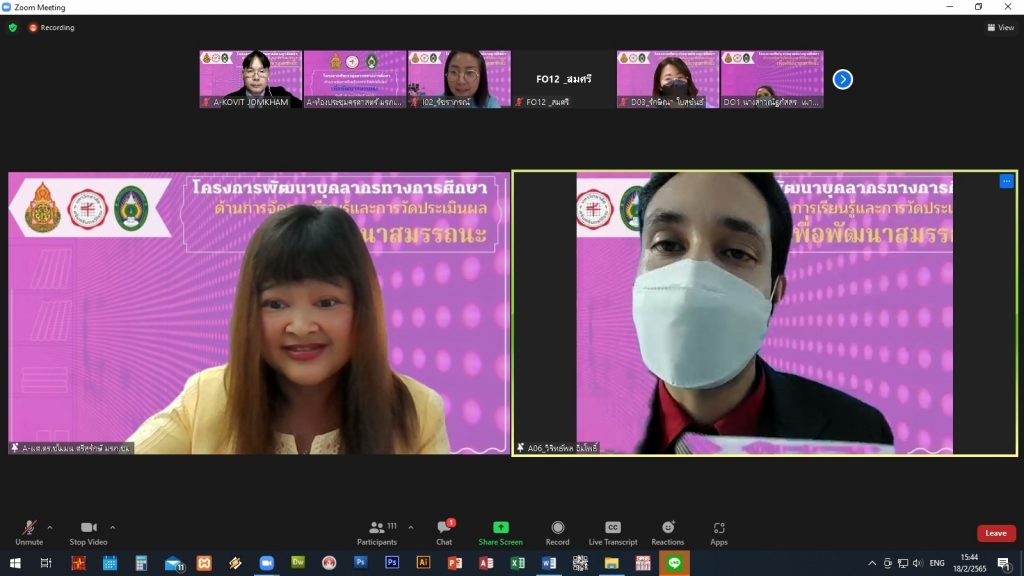Expand the arrow beside Participants
Screen dimensions: 1024x576
[411, 527]
